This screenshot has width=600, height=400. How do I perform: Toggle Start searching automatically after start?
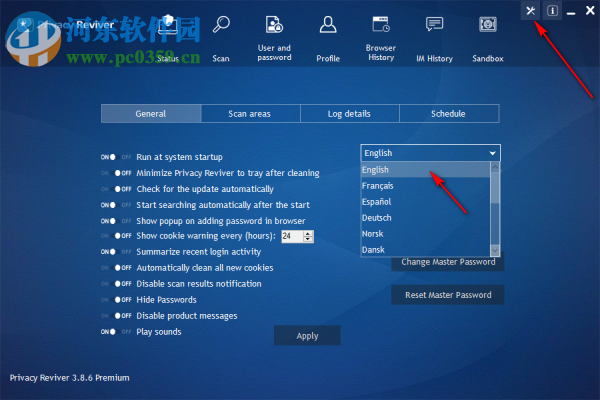(116, 205)
